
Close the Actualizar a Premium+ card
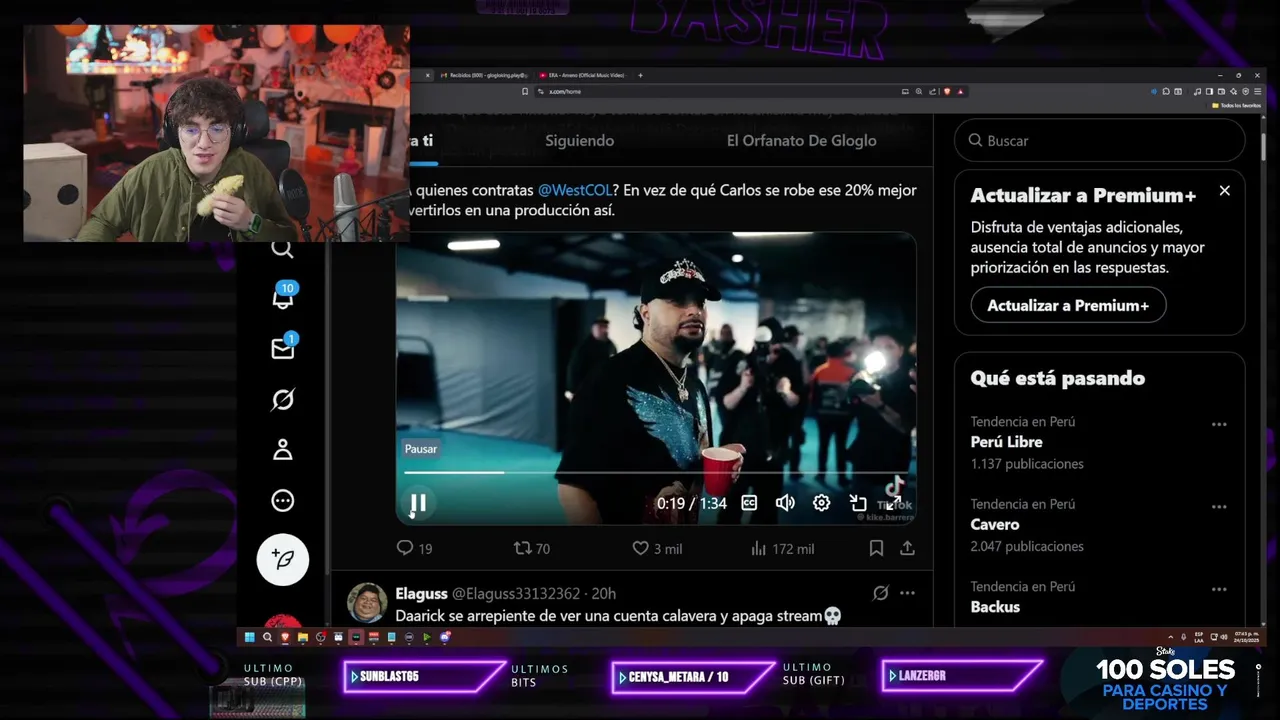coord(1224,190)
